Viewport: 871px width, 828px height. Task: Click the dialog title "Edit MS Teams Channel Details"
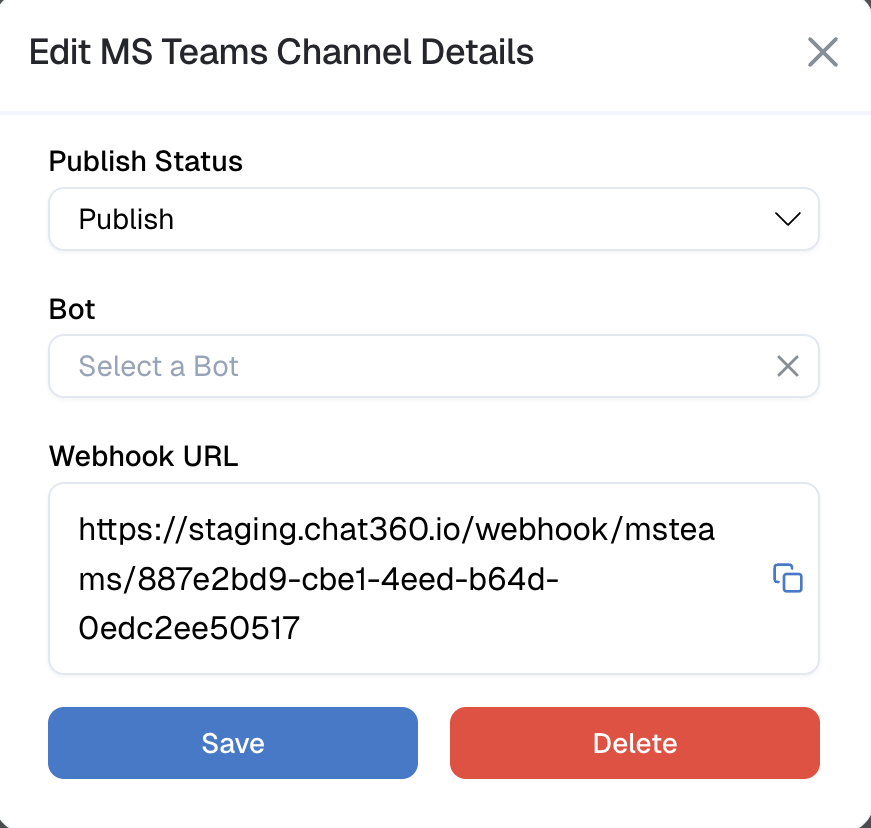pyautogui.click(x=281, y=52)
